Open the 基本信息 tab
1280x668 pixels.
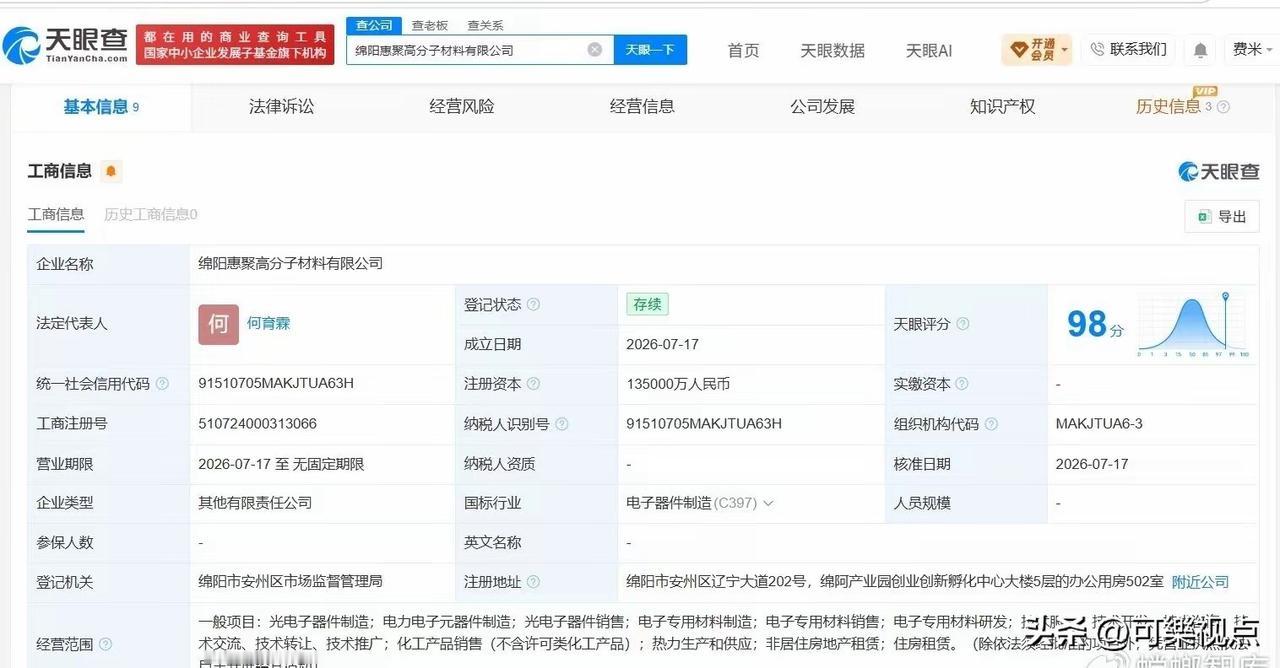(x=101, y=107)
